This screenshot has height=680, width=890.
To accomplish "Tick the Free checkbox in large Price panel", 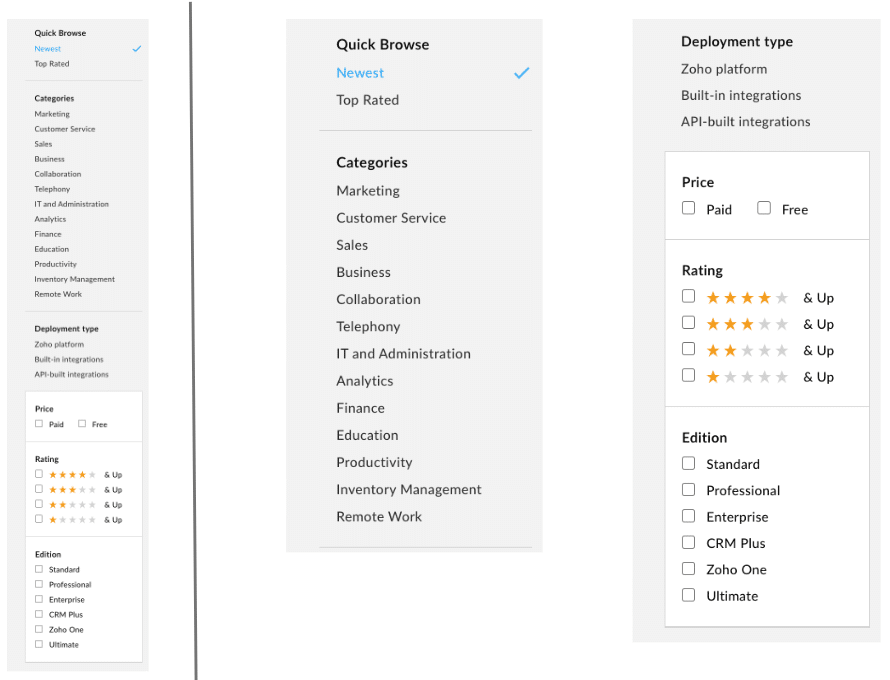I will pos(764,208).
